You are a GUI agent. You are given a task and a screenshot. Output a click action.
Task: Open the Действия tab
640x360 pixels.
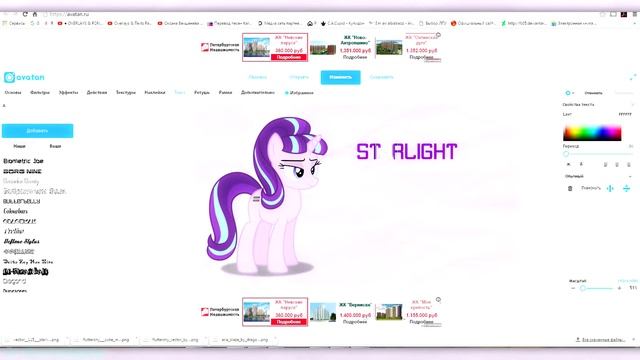(97, 93)
